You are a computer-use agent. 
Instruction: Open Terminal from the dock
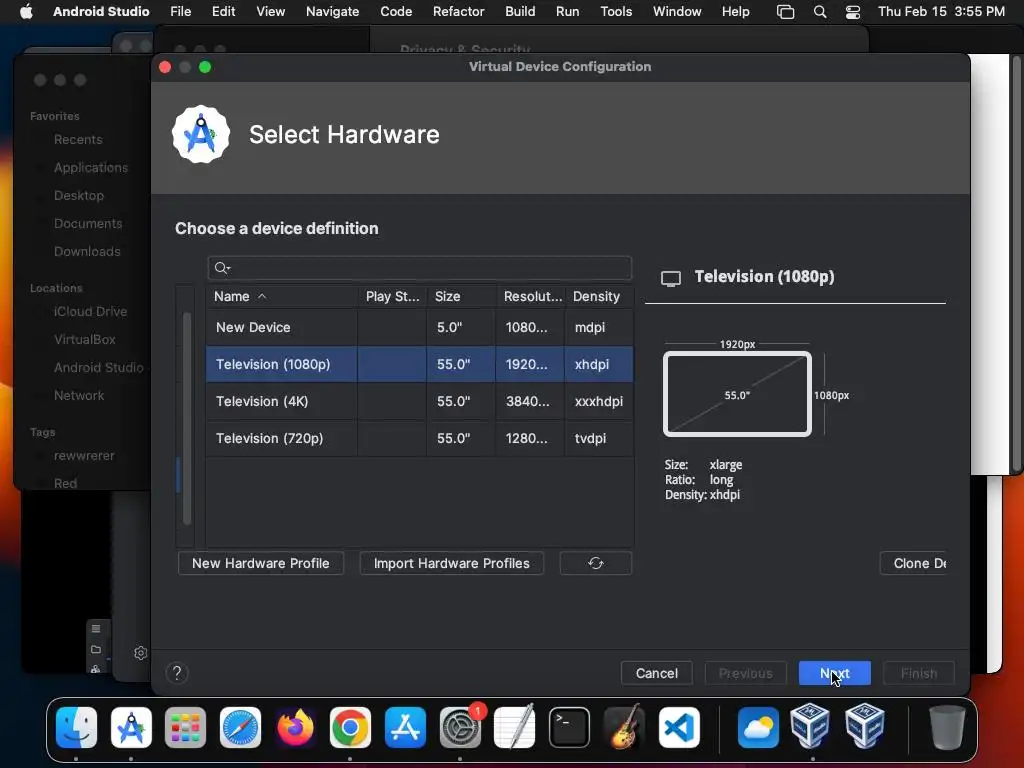tap(569, 727)
